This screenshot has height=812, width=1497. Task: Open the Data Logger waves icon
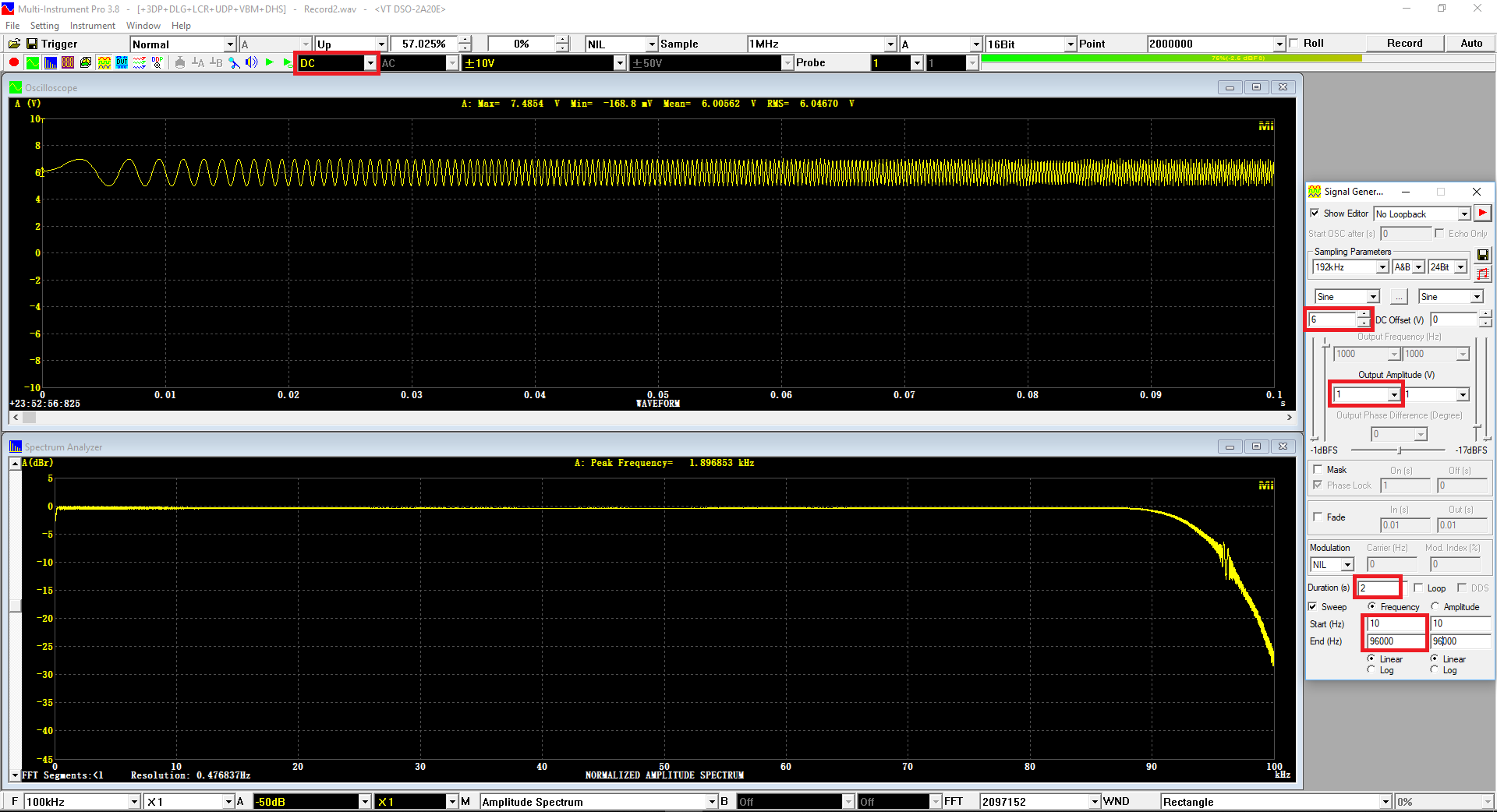click(x=140, y=62)
